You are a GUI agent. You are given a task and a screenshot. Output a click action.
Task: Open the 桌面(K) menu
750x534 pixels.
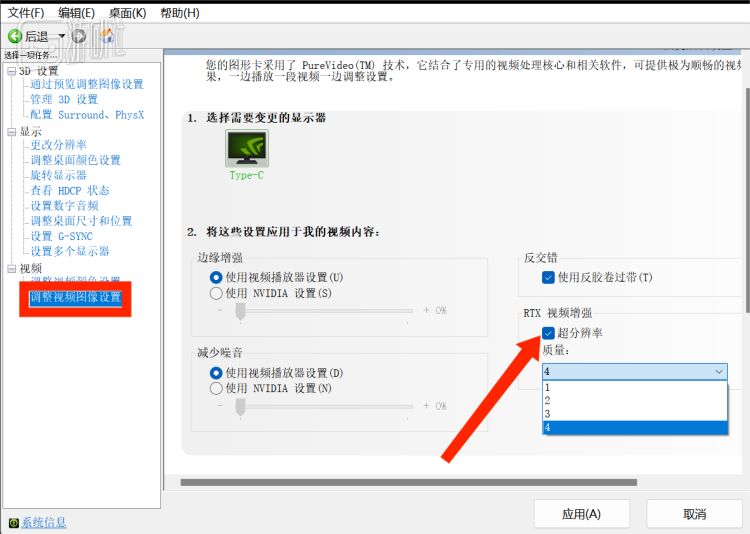[x=127, y=13]
